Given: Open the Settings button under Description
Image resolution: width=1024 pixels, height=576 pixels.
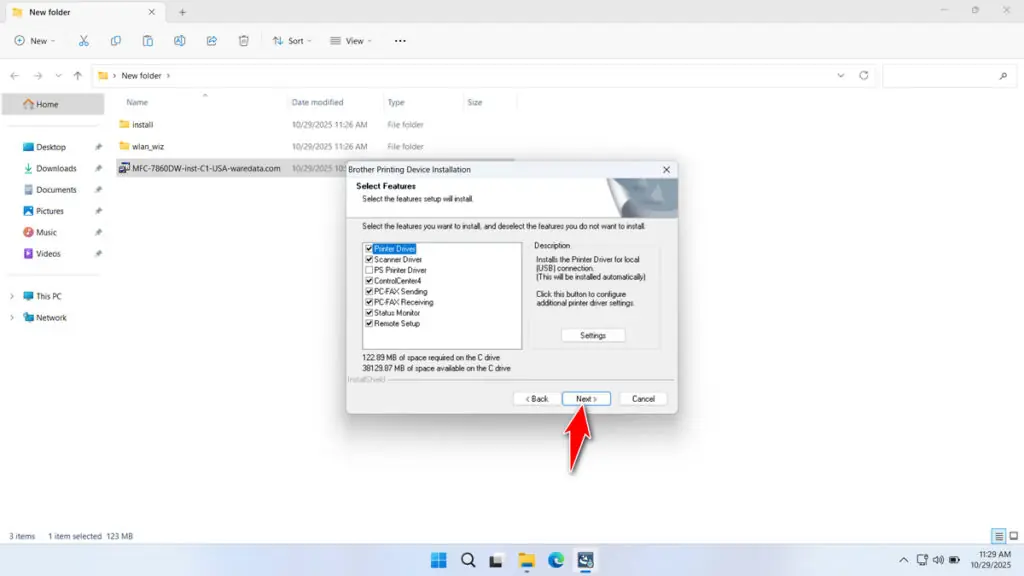Looking at the screenshot, I should (x=593, y=335).
